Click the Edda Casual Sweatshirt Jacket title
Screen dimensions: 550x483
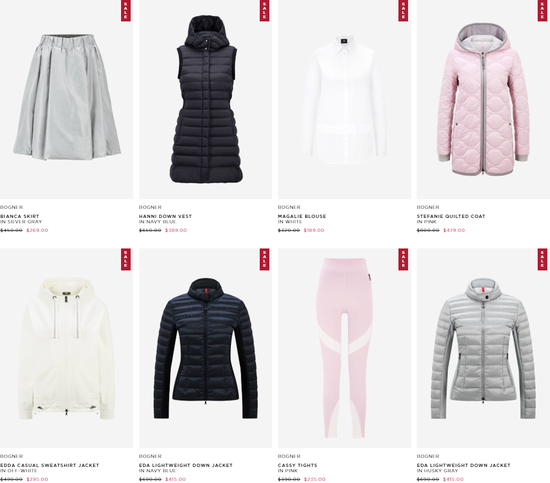coord(49,465)
